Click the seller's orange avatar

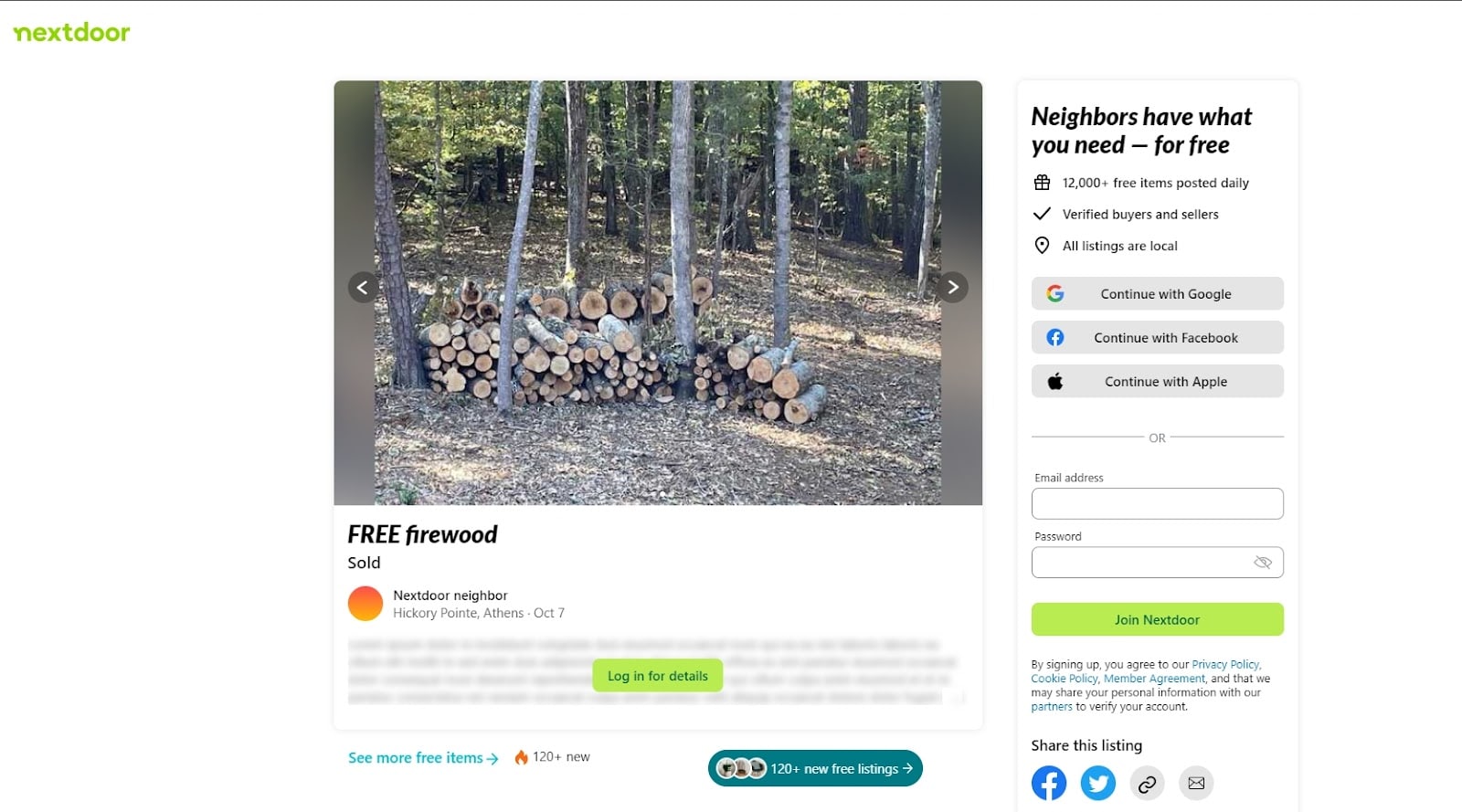click(365, 604)
